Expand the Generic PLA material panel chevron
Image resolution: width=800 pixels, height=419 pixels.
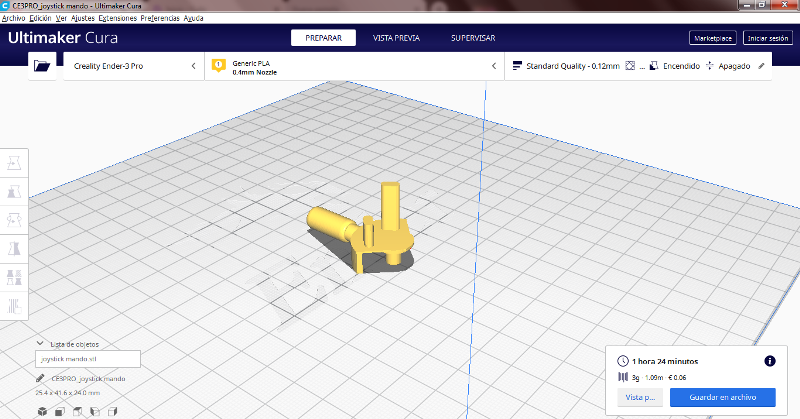pos(494,66)
